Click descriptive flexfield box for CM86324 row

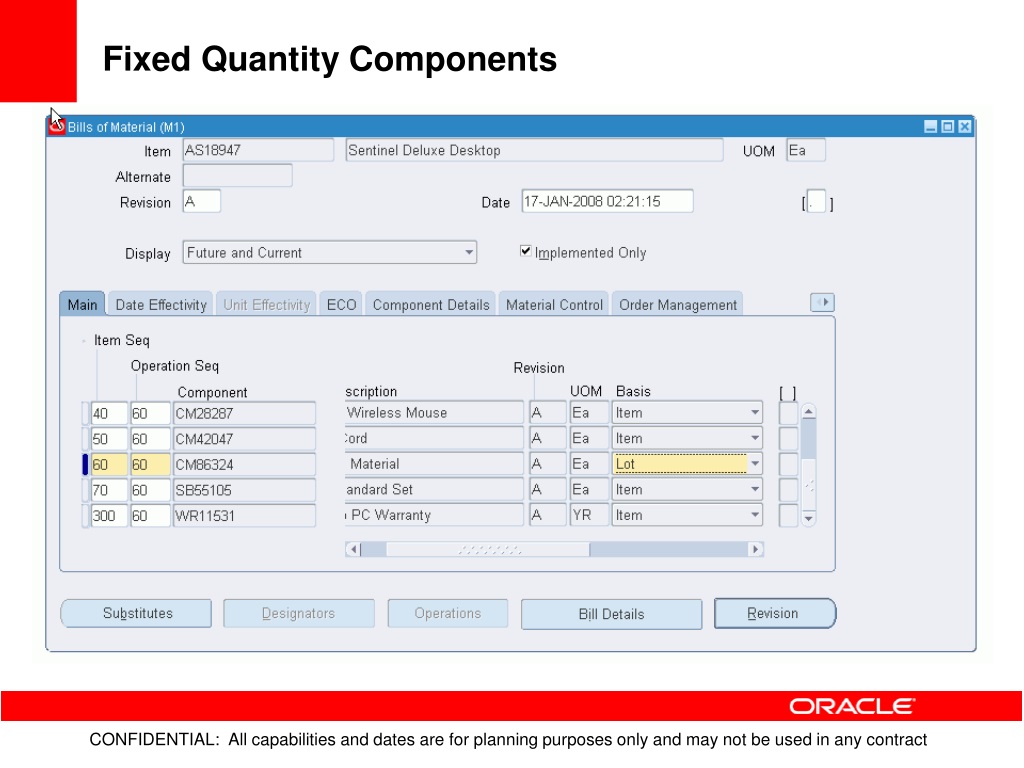coord(788,464)
